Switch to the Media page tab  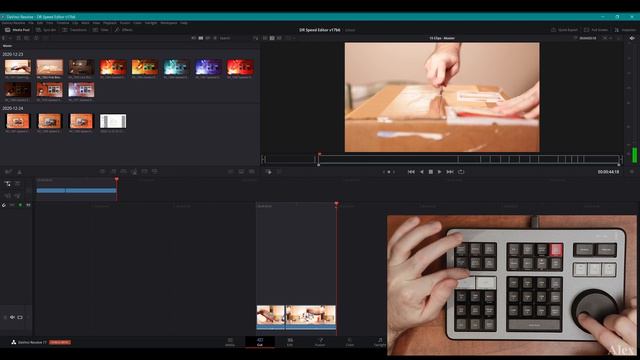point(230,342)
